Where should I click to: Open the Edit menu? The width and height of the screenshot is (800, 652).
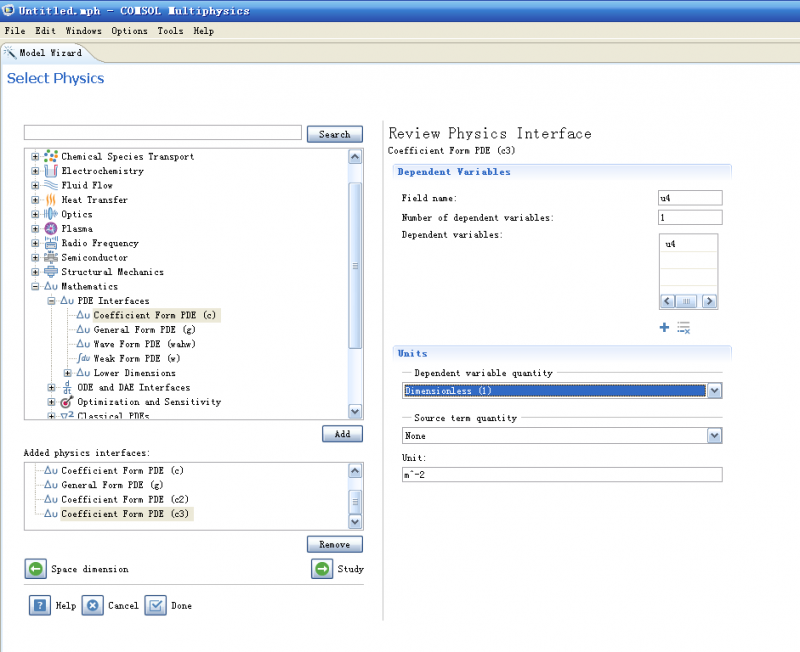coord(45,31)
